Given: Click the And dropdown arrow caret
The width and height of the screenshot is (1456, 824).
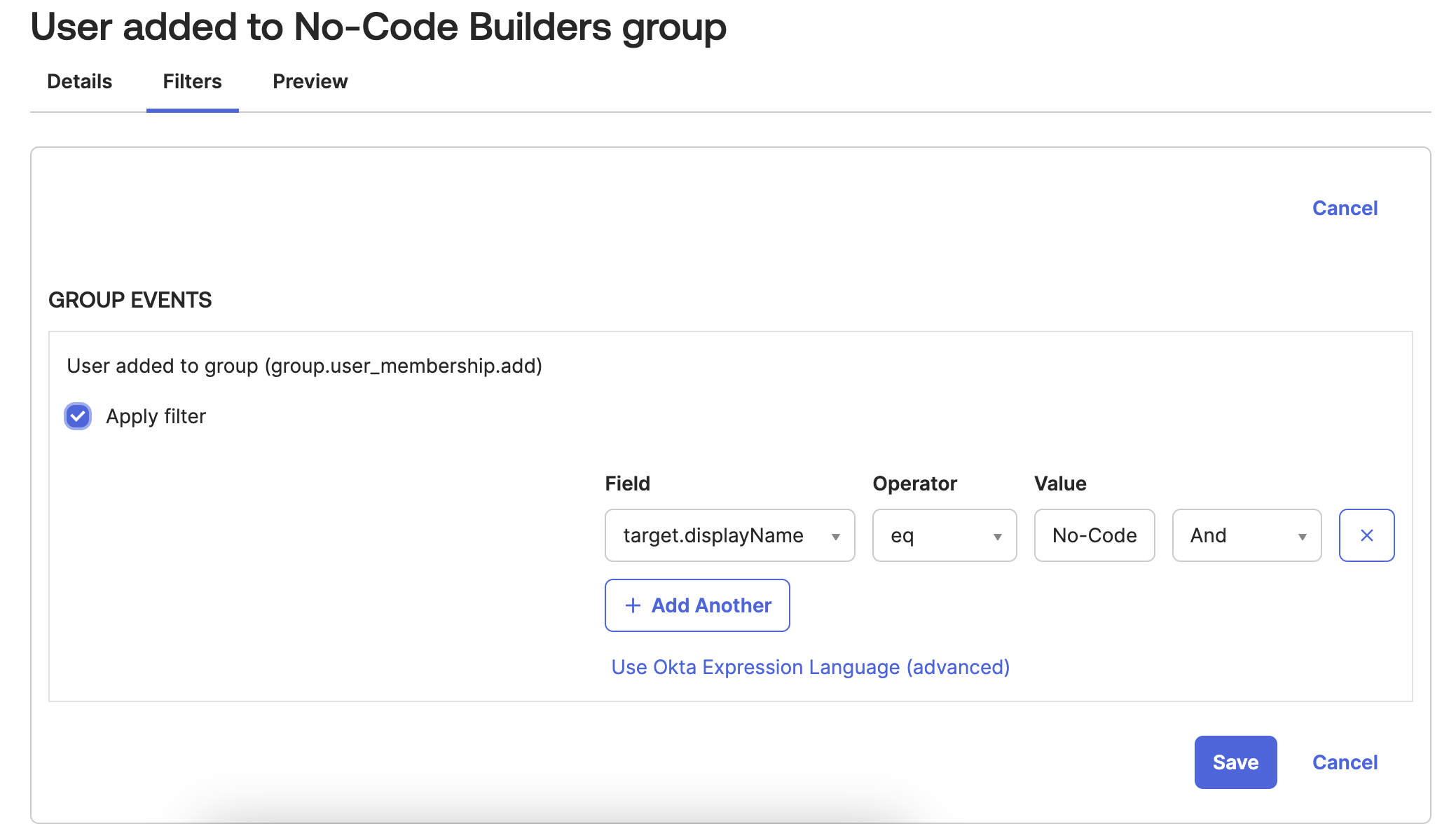Looking at the screenshot, I should [1302, 537].
